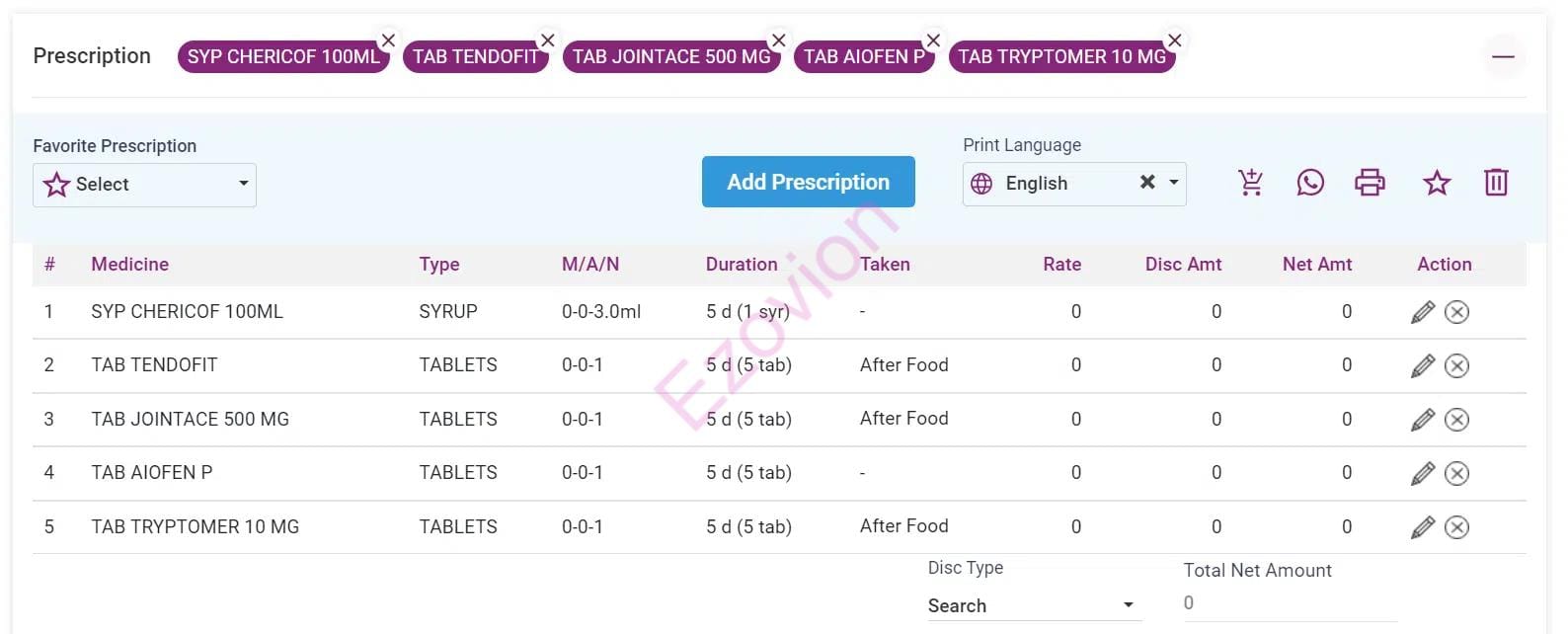Edit SYP CHERICOF 100ML row
The width and height of the screenshot is (1568, 634).
tap(1422, 312)
